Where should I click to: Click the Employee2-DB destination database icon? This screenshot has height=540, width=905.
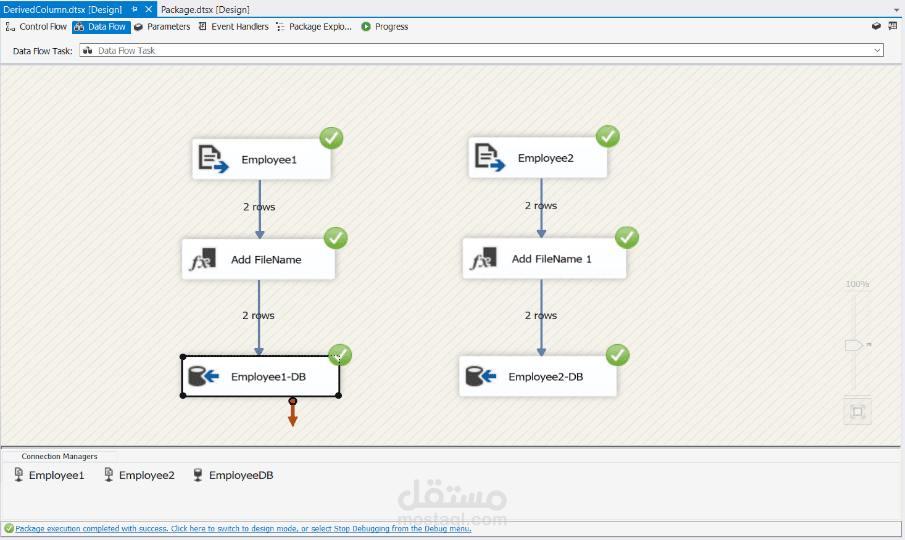(x=481, y=376)
